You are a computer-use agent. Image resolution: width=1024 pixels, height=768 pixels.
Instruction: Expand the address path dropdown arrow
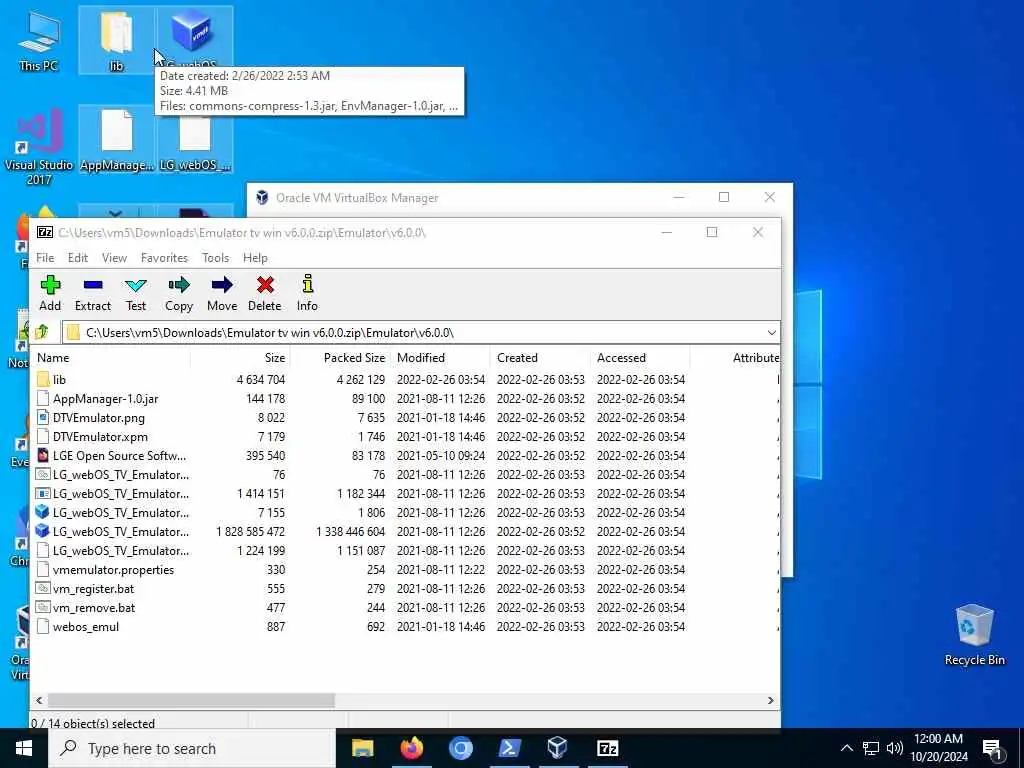coord(771,333)
